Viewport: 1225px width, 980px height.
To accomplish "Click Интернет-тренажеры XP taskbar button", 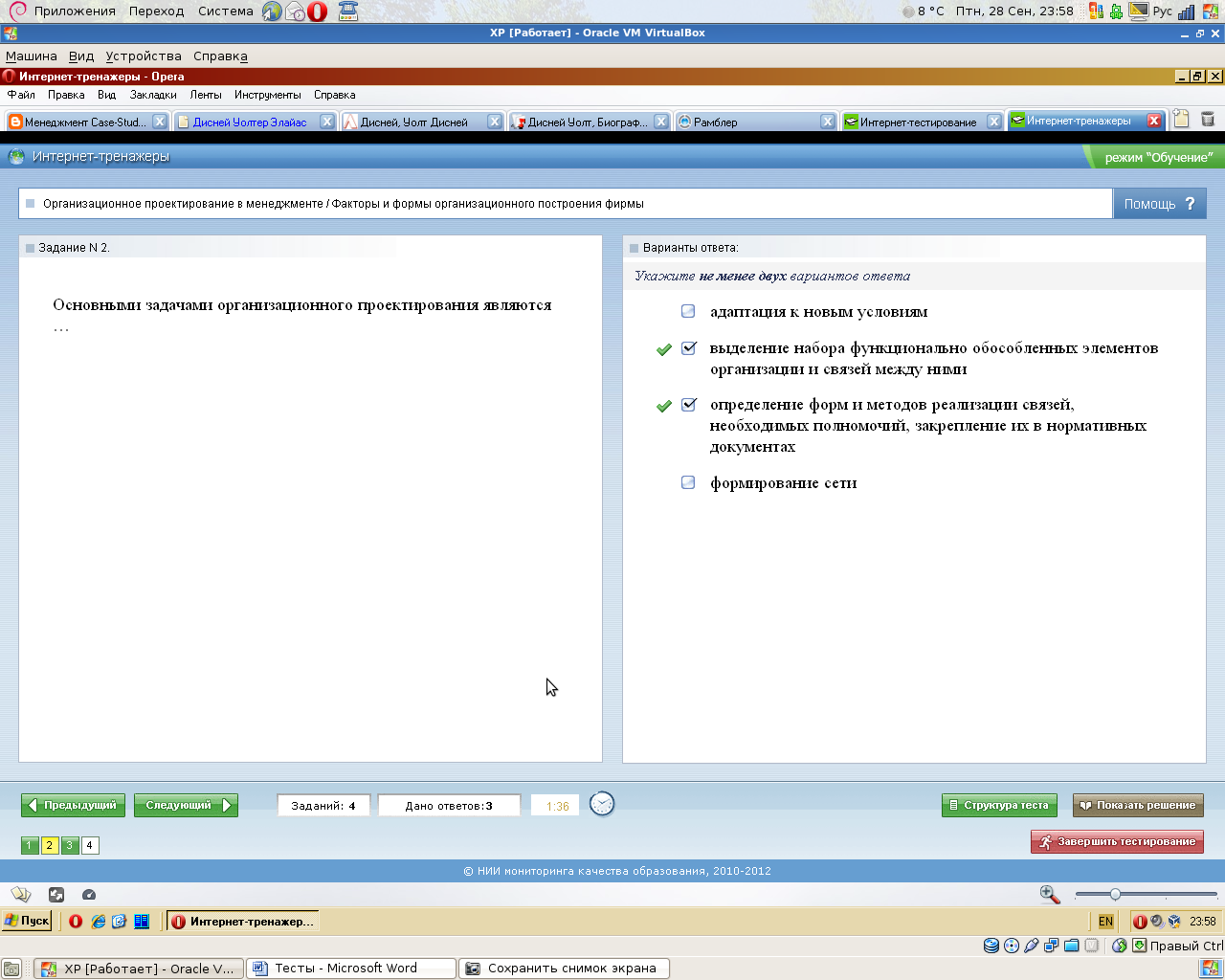I will (243, 922).
